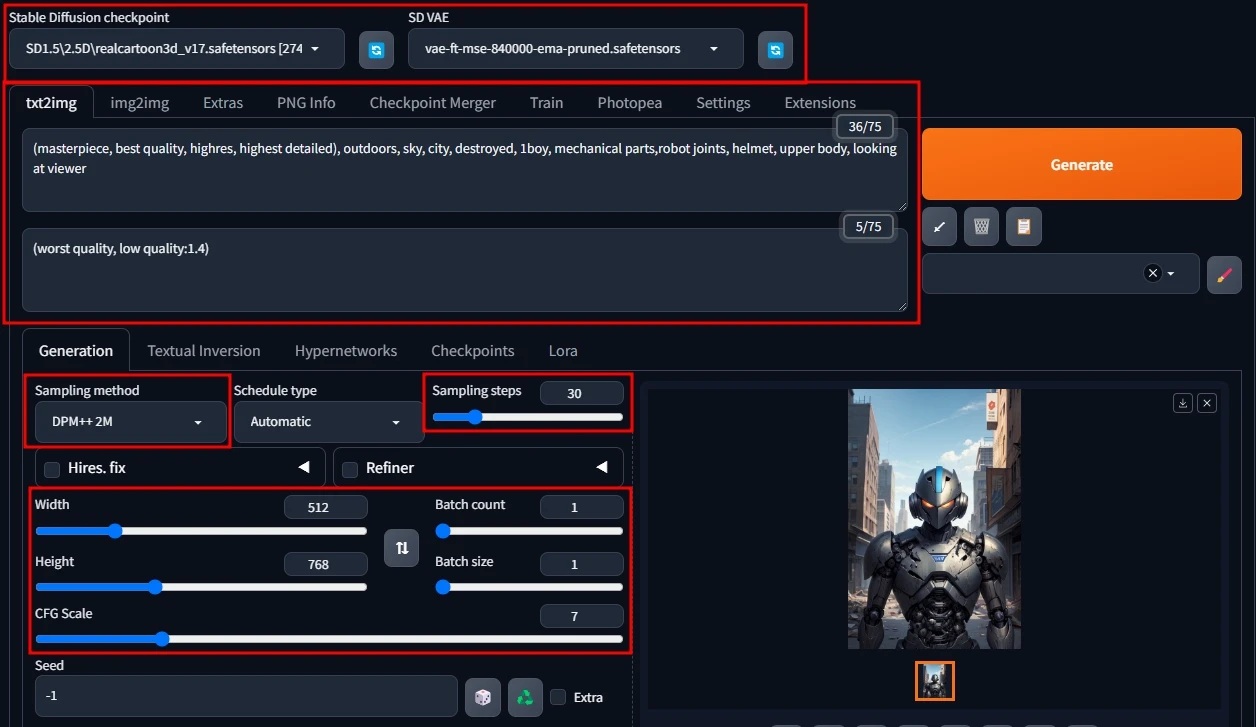Image resolution: width=1256 pixels, height=727 pixels.
Task: Open the PNG Info tab
Action: point(306,103)
